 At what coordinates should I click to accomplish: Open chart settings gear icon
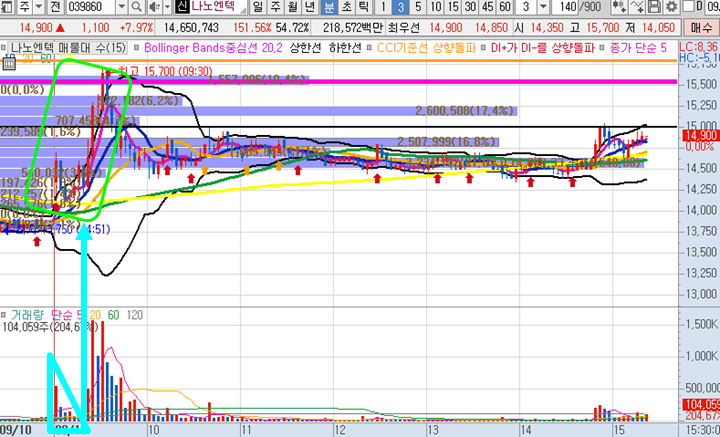point(672,7)
